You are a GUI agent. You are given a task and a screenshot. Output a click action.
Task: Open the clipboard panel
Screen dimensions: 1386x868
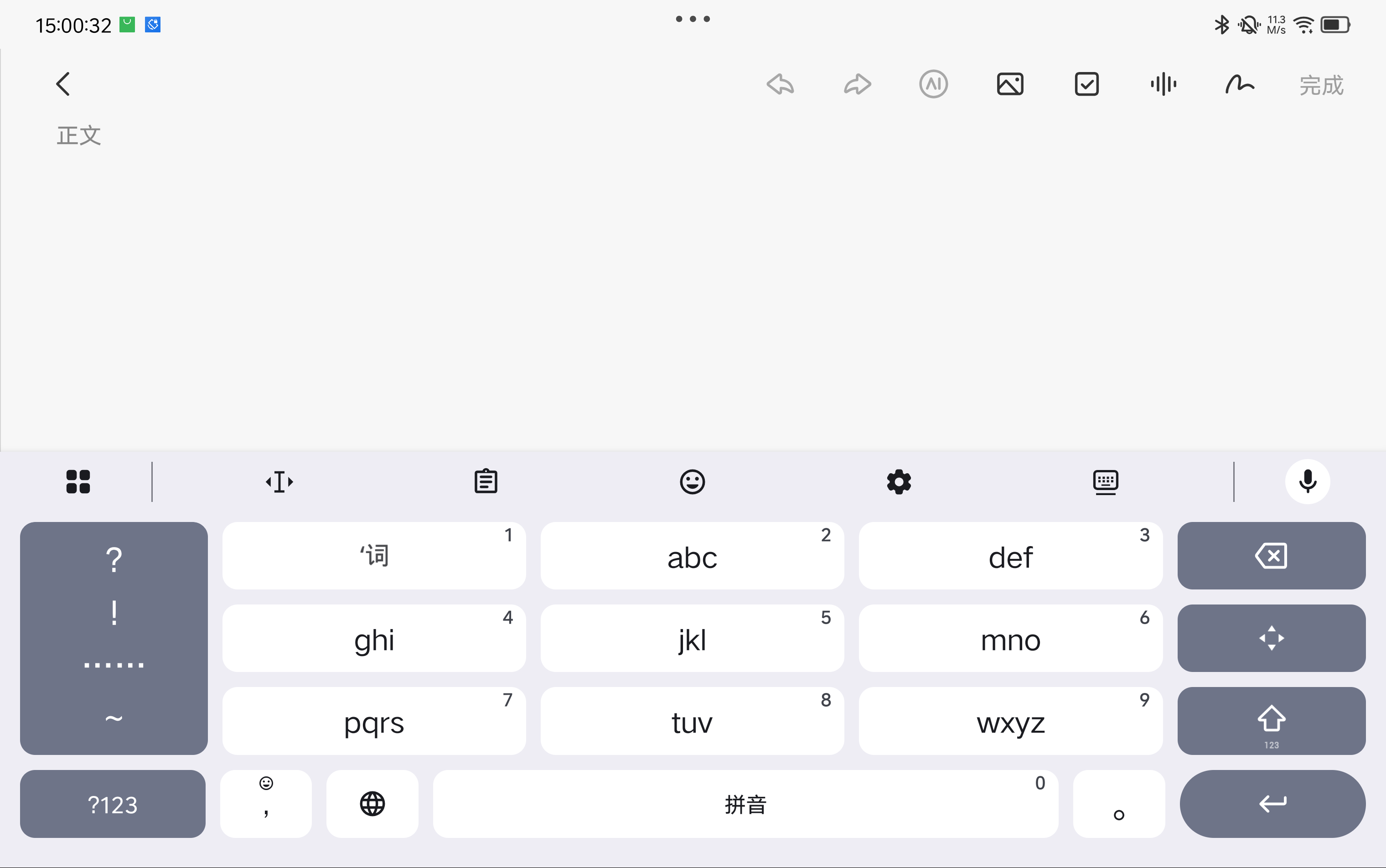486,482
